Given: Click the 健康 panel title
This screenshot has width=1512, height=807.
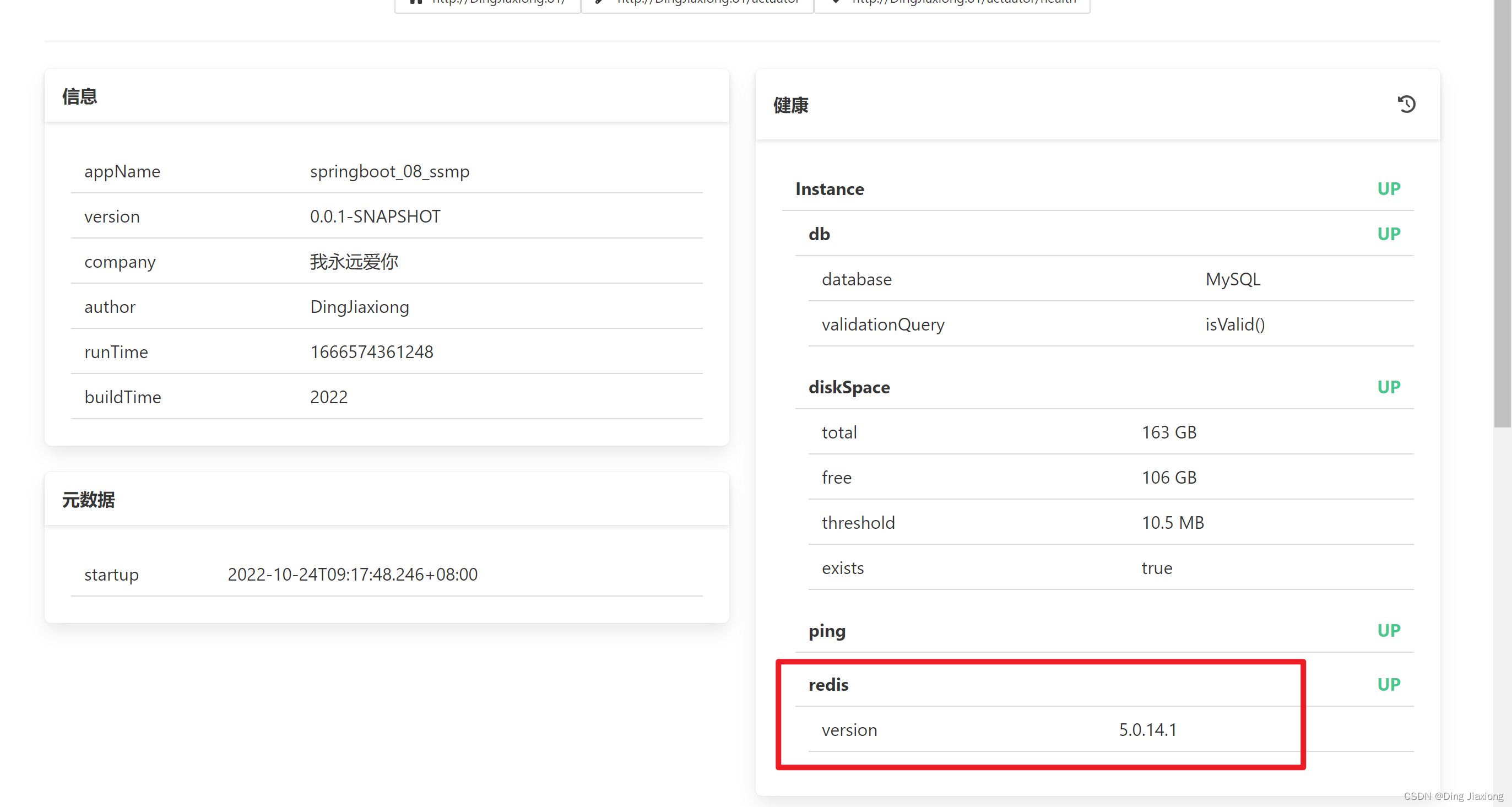Looking at the screenshot, I should tap(790, 105).
